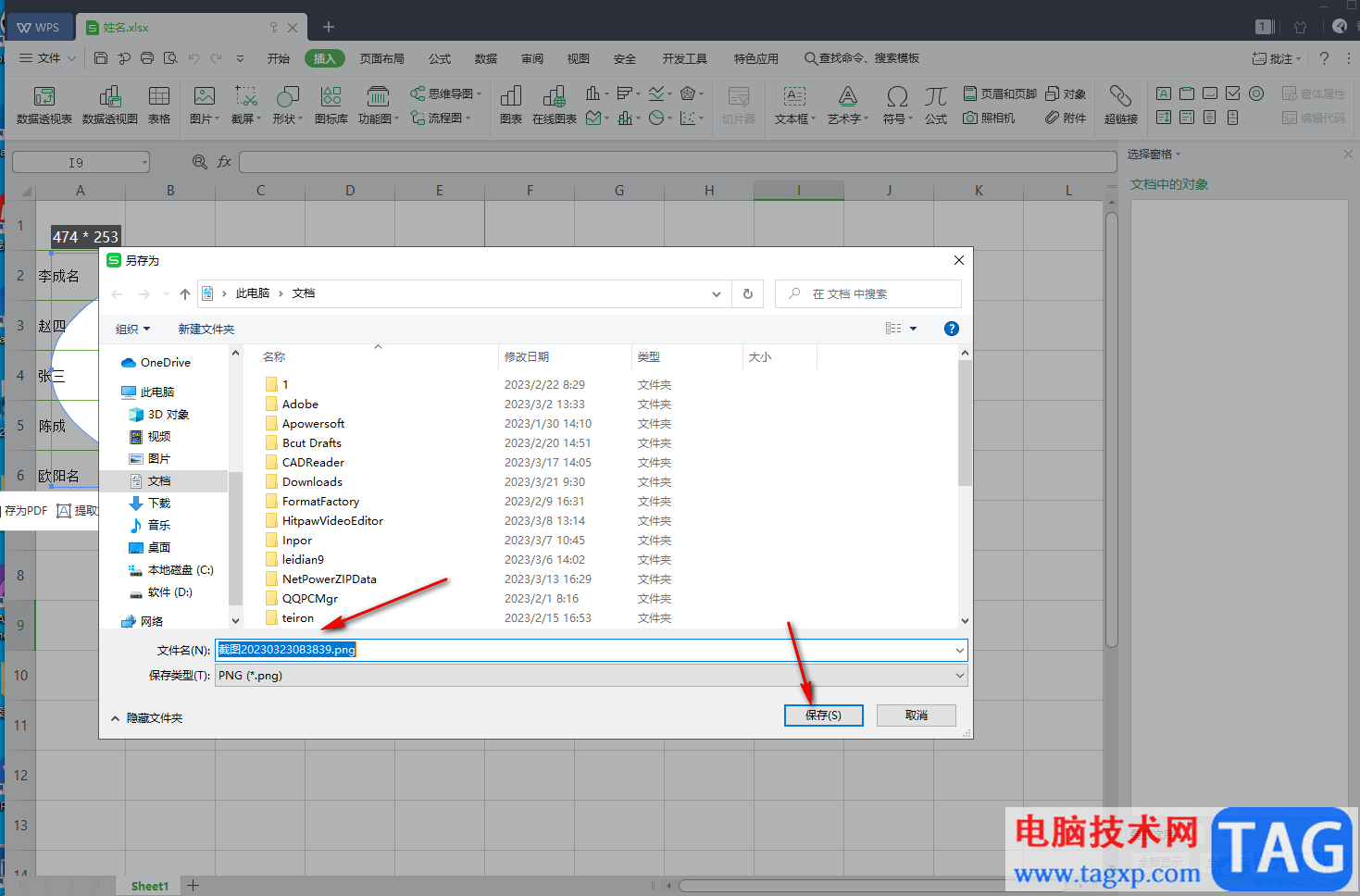The height and width of the screenshot is (896, 1360).
Task: Insert a 公式 equation icon
Action: (936, 96)
